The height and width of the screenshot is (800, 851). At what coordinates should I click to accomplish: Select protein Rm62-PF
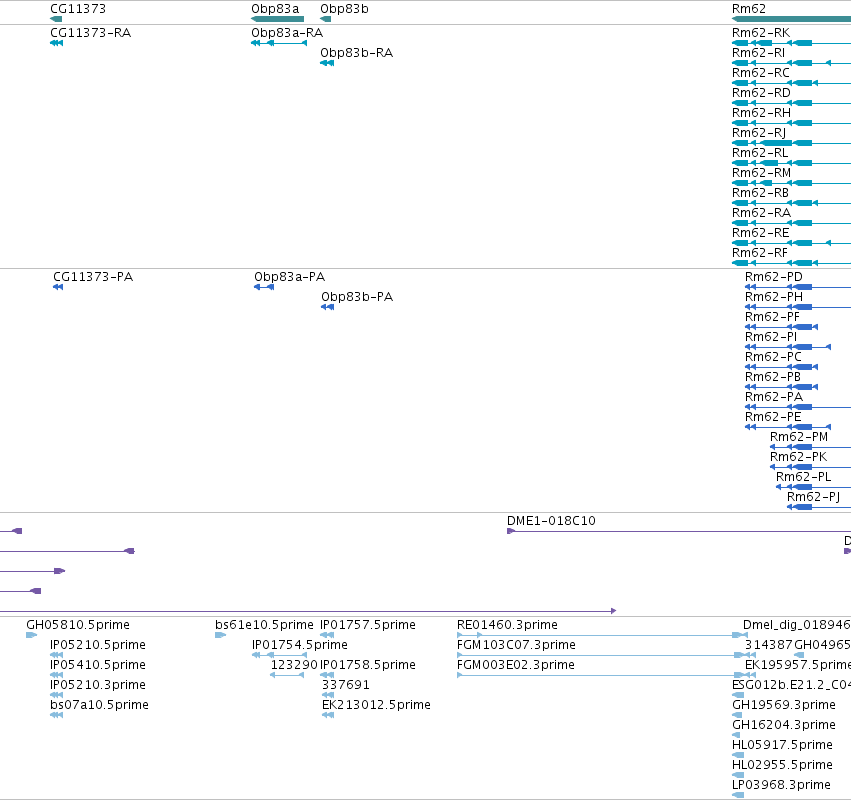click(772, 317)
